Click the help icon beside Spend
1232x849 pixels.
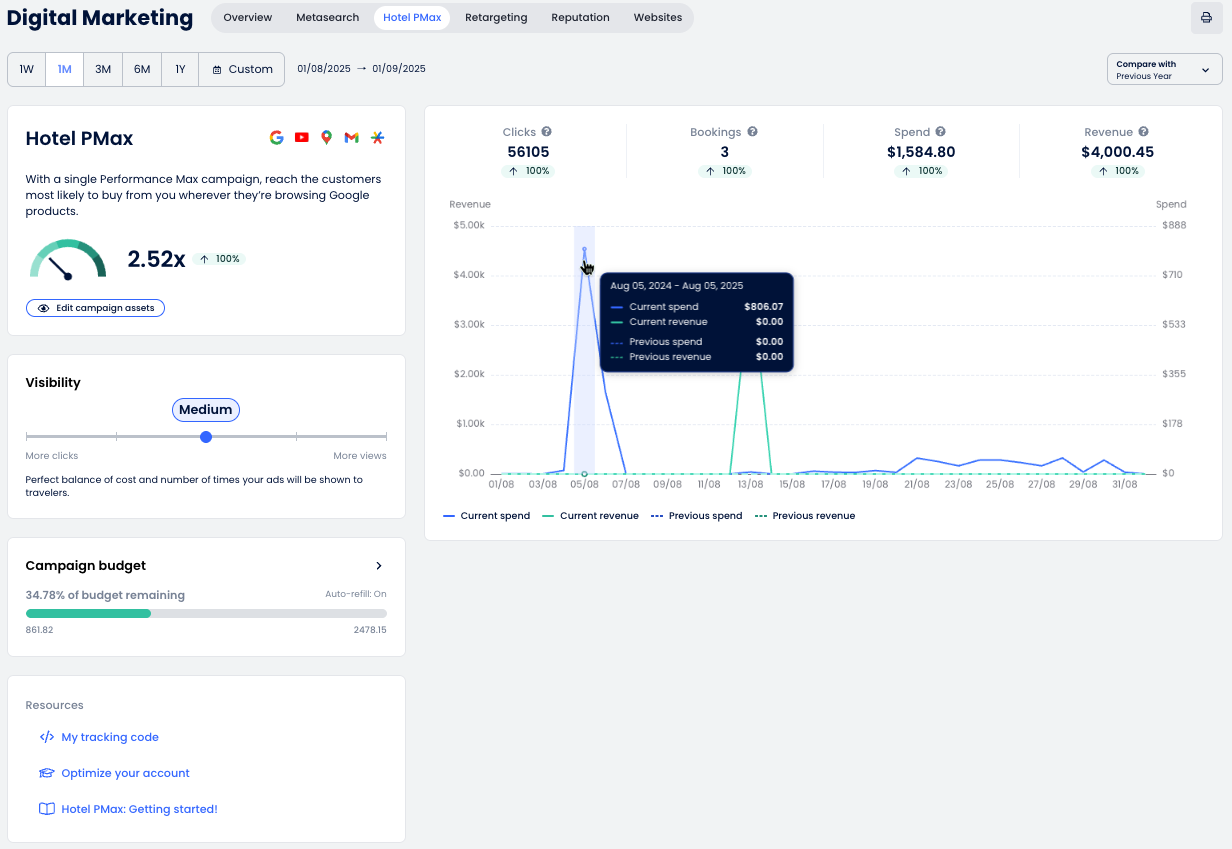click(x=941, y=132)
